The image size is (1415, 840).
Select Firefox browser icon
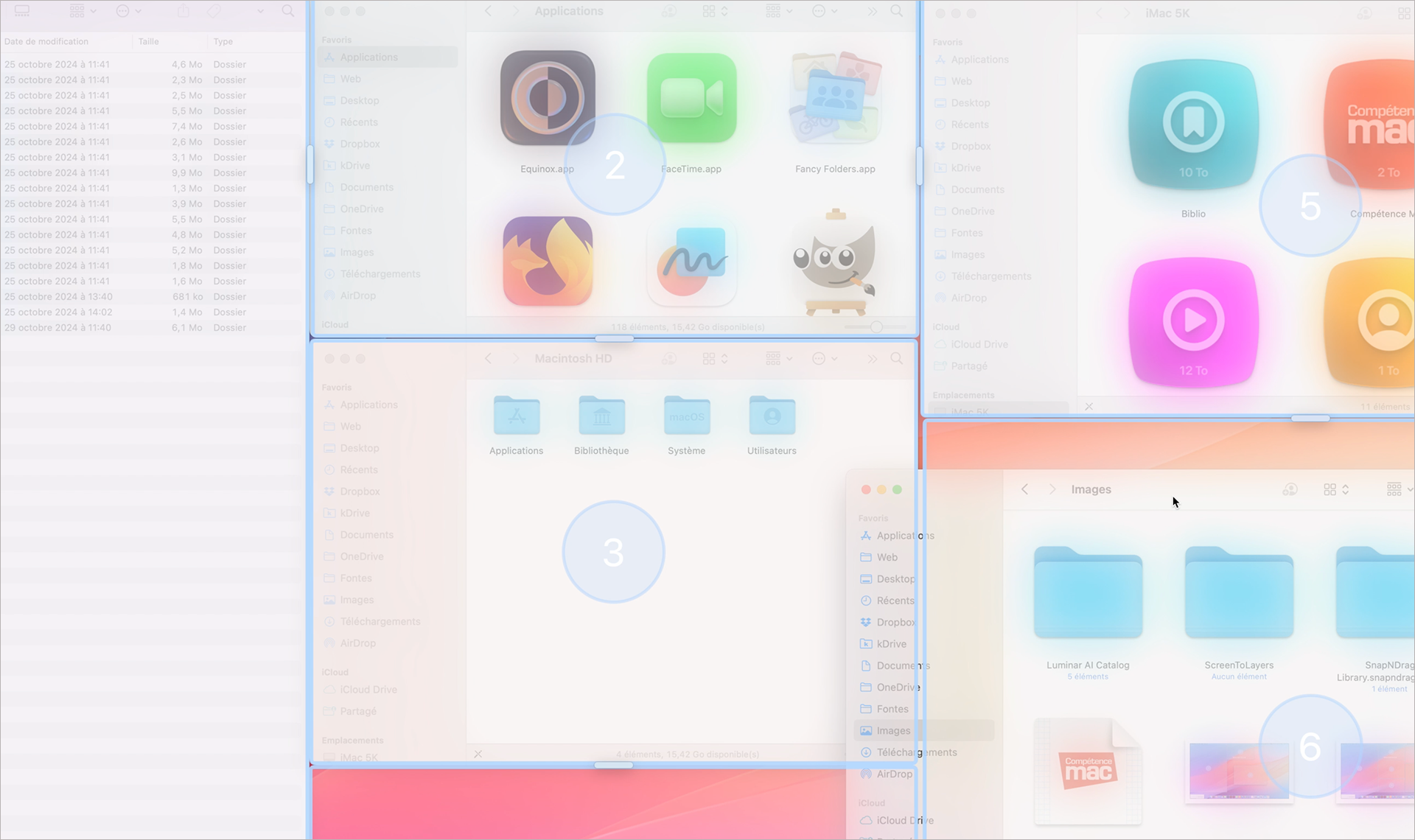pos(545,261)
